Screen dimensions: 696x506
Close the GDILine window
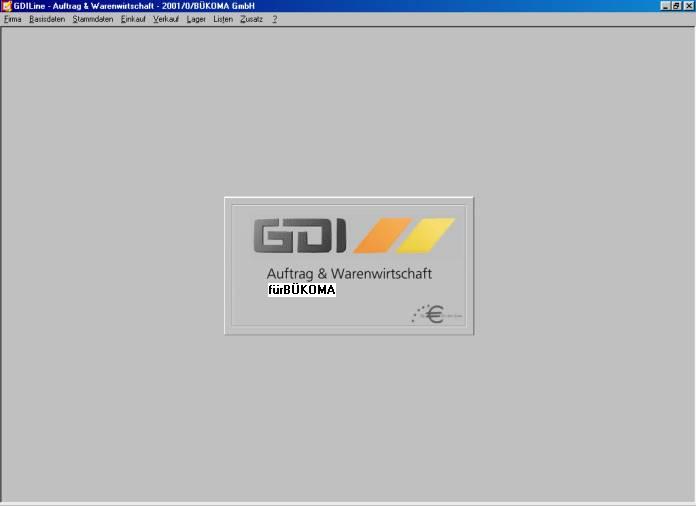pos(688,6)
